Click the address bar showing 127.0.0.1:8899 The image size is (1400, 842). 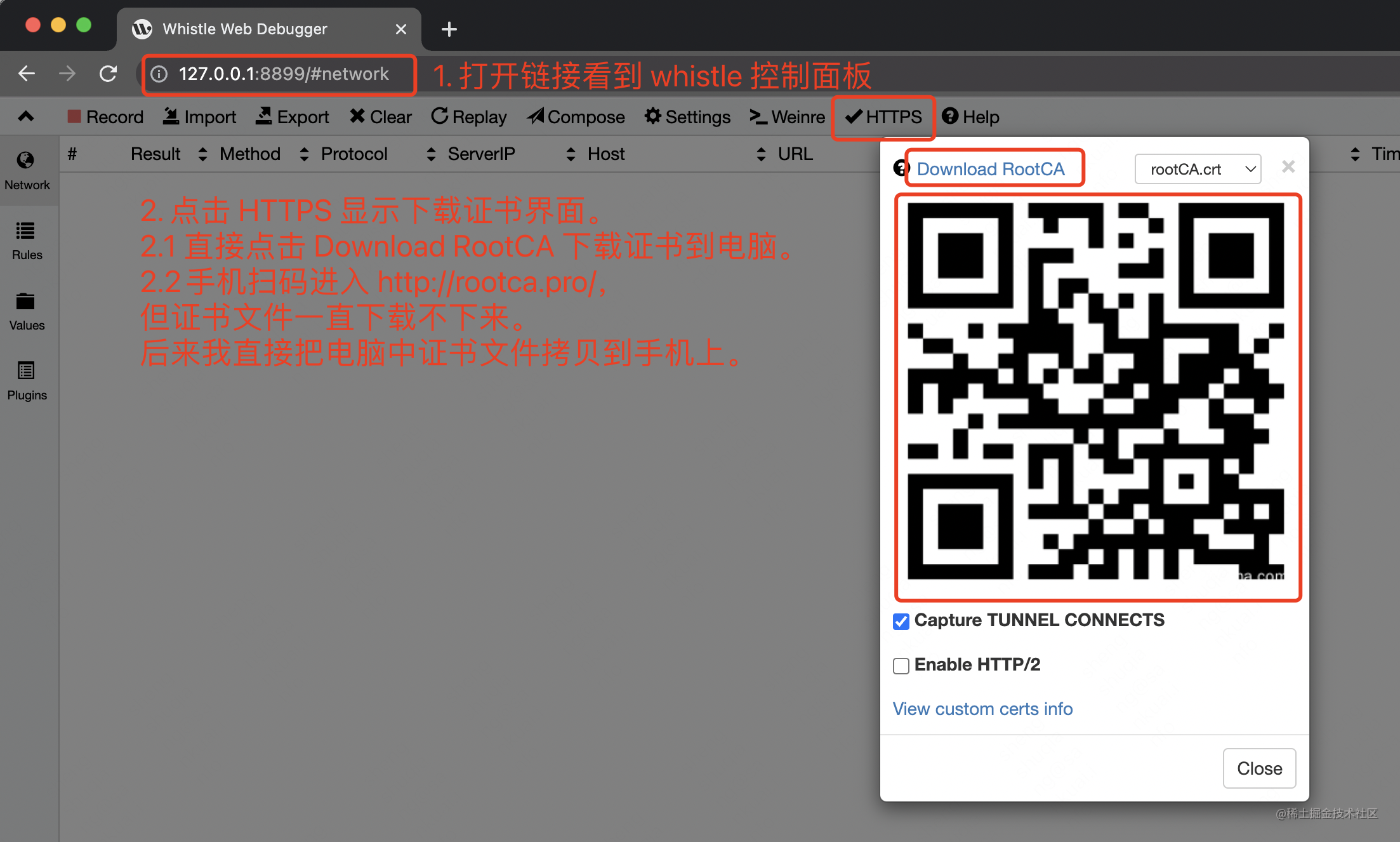[283, 74]
